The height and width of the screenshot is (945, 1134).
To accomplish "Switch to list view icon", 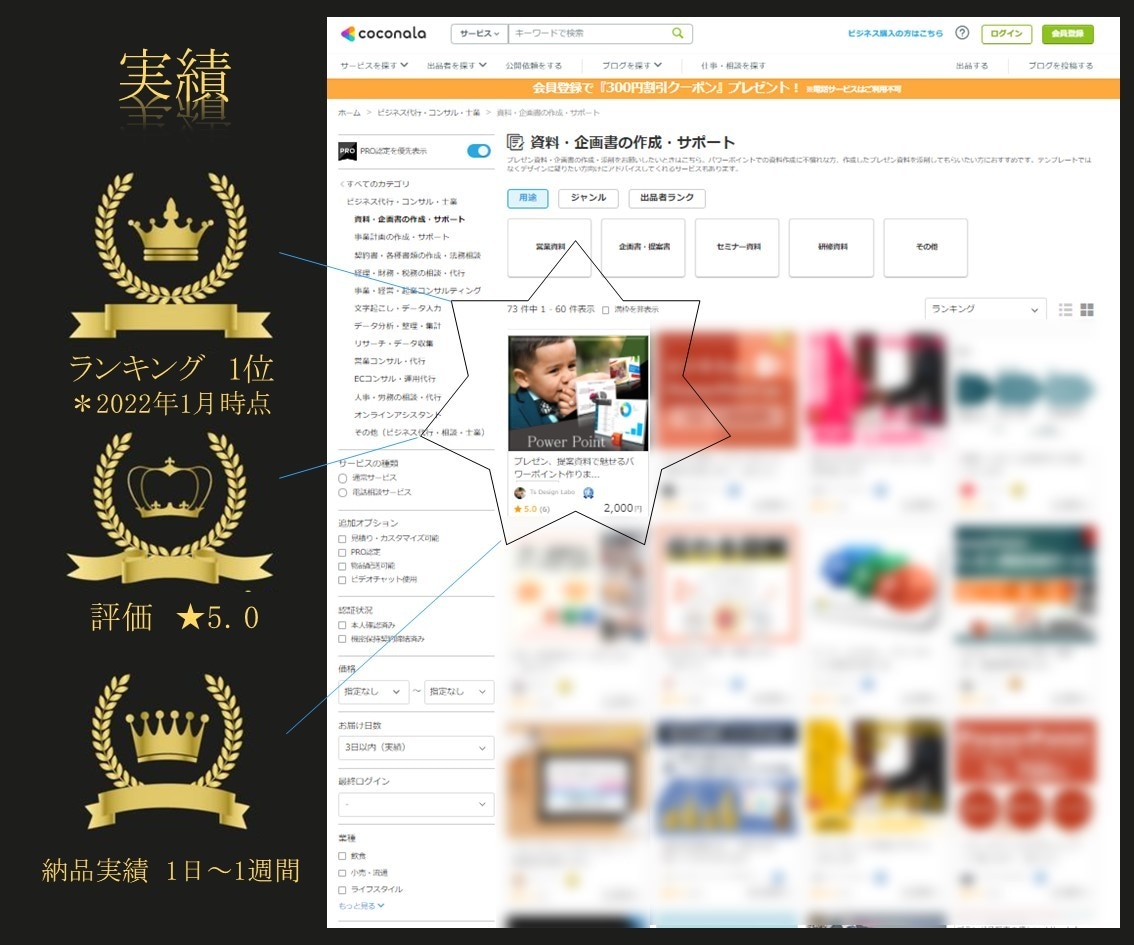I will click(1065, 309).
